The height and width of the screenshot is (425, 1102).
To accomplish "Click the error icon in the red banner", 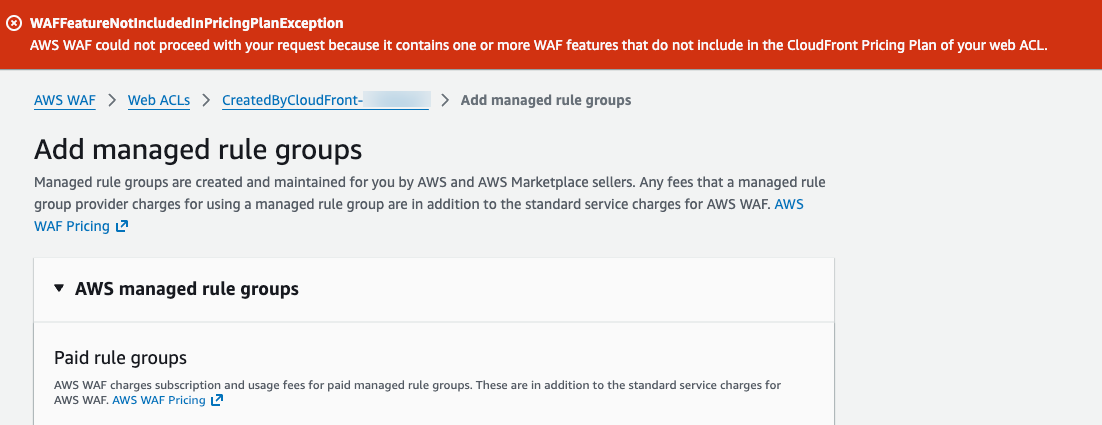I will 14,23.
